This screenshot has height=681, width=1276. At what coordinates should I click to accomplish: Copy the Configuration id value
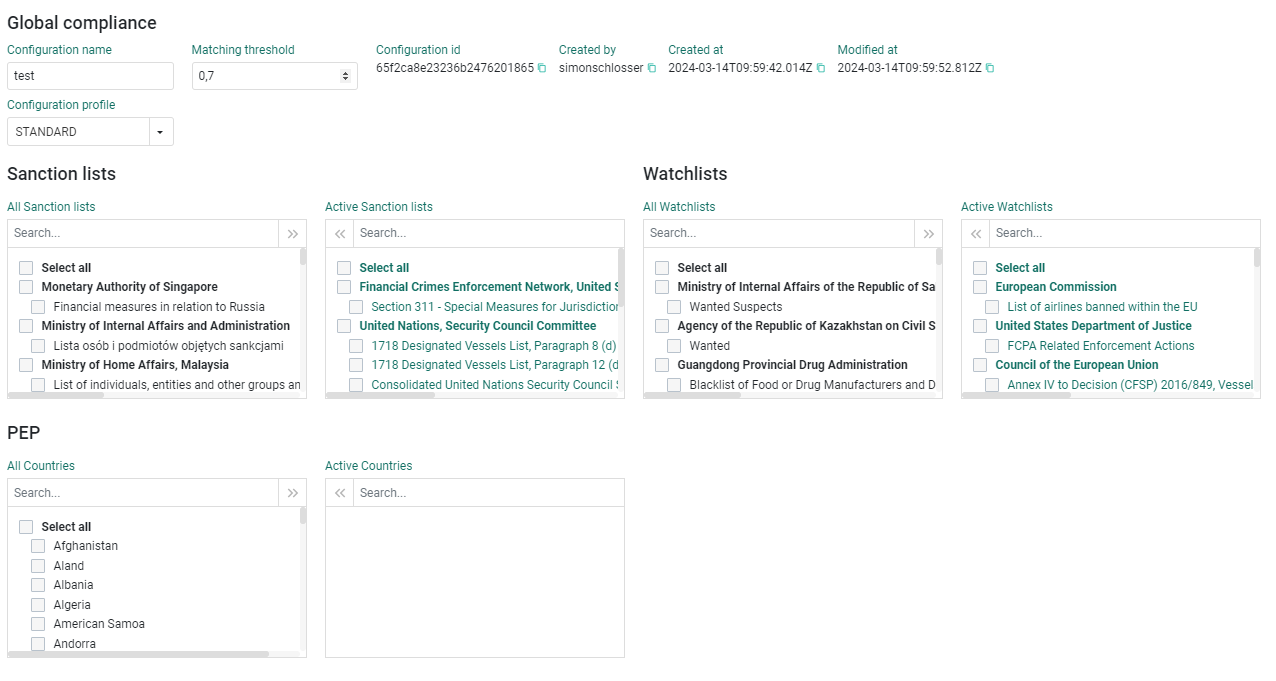[x=542, y=68]
